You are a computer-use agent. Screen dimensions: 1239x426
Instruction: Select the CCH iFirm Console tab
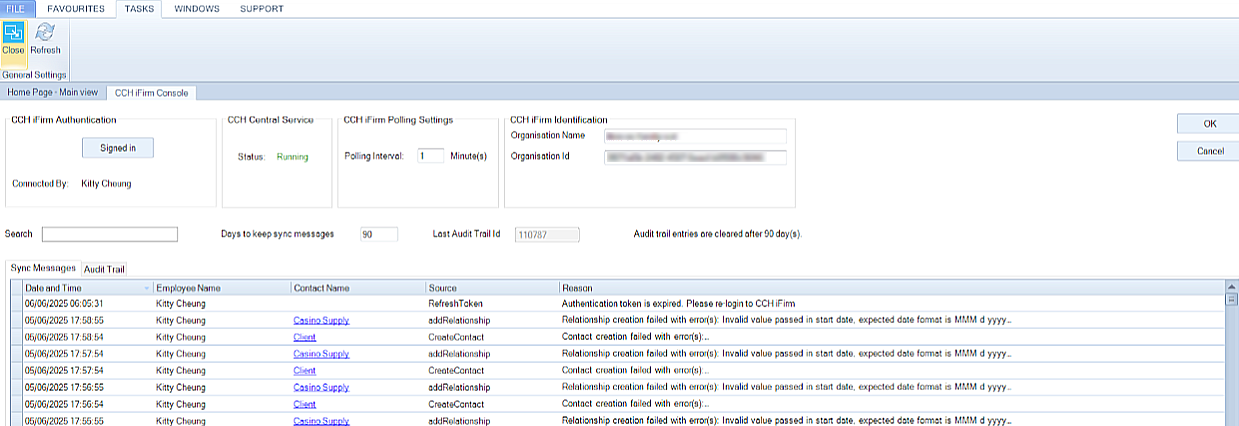click(152, 92)
